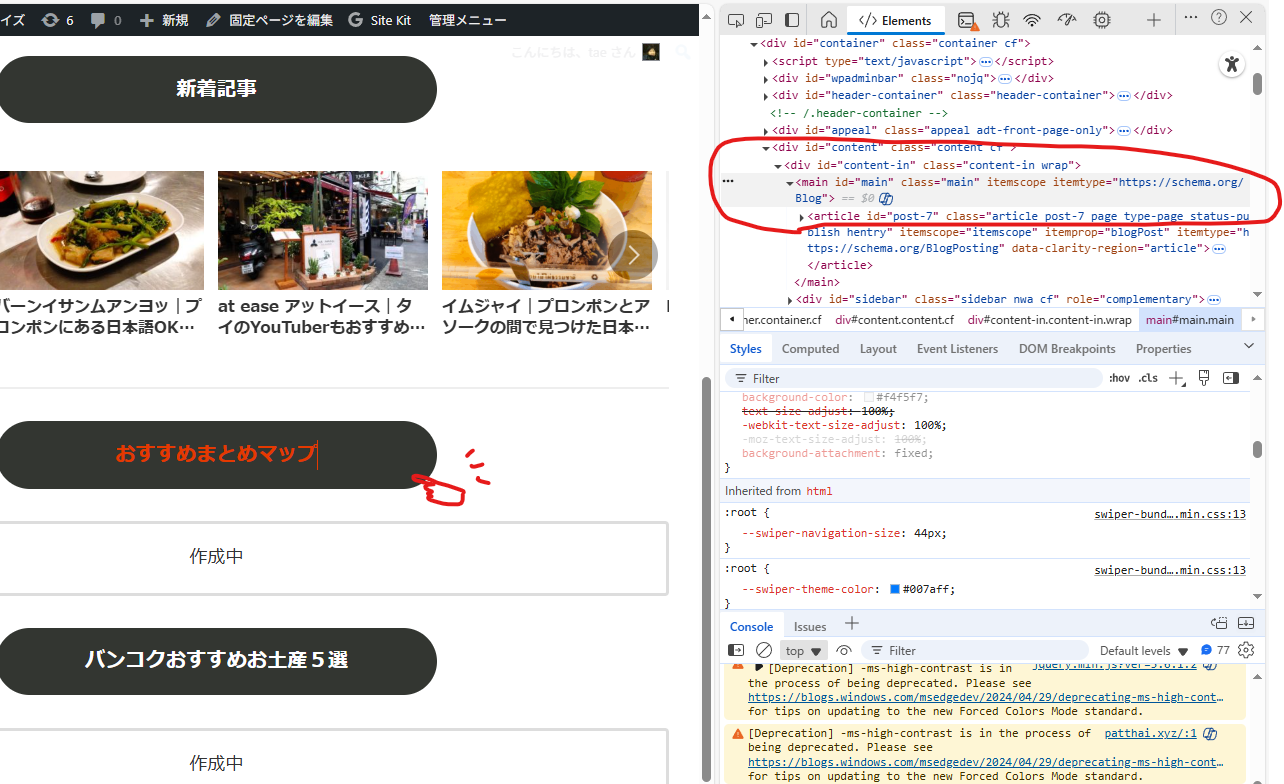Collapse the div#container node
This screenshot has height=784, width=1284.
(x=753, y=44)
